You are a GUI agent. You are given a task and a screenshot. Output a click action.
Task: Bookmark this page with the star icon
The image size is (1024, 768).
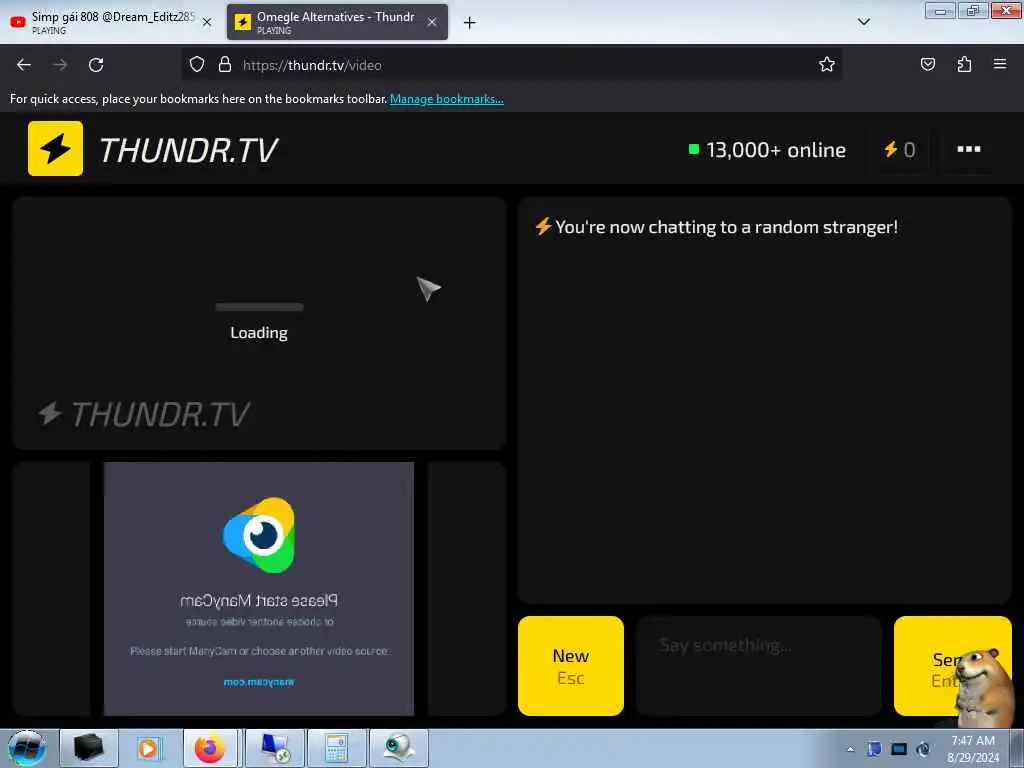(827, 65)
